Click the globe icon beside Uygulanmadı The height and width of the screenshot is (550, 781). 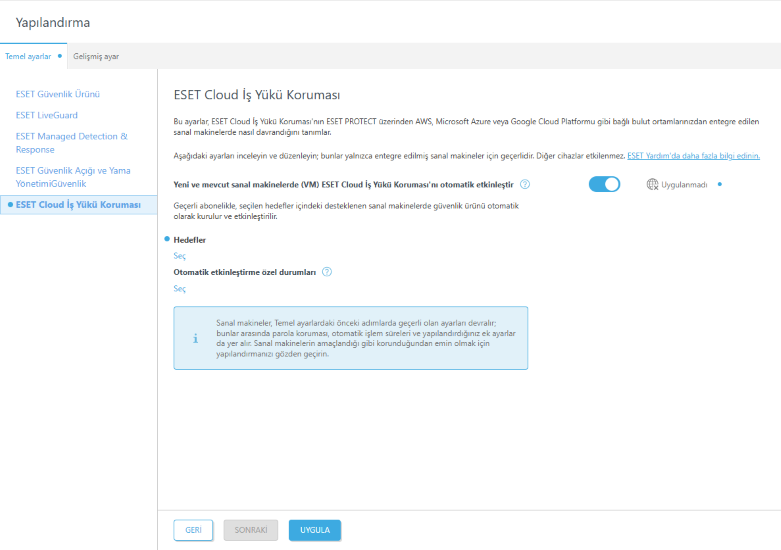pyautogui.click(x=652, y=184)
